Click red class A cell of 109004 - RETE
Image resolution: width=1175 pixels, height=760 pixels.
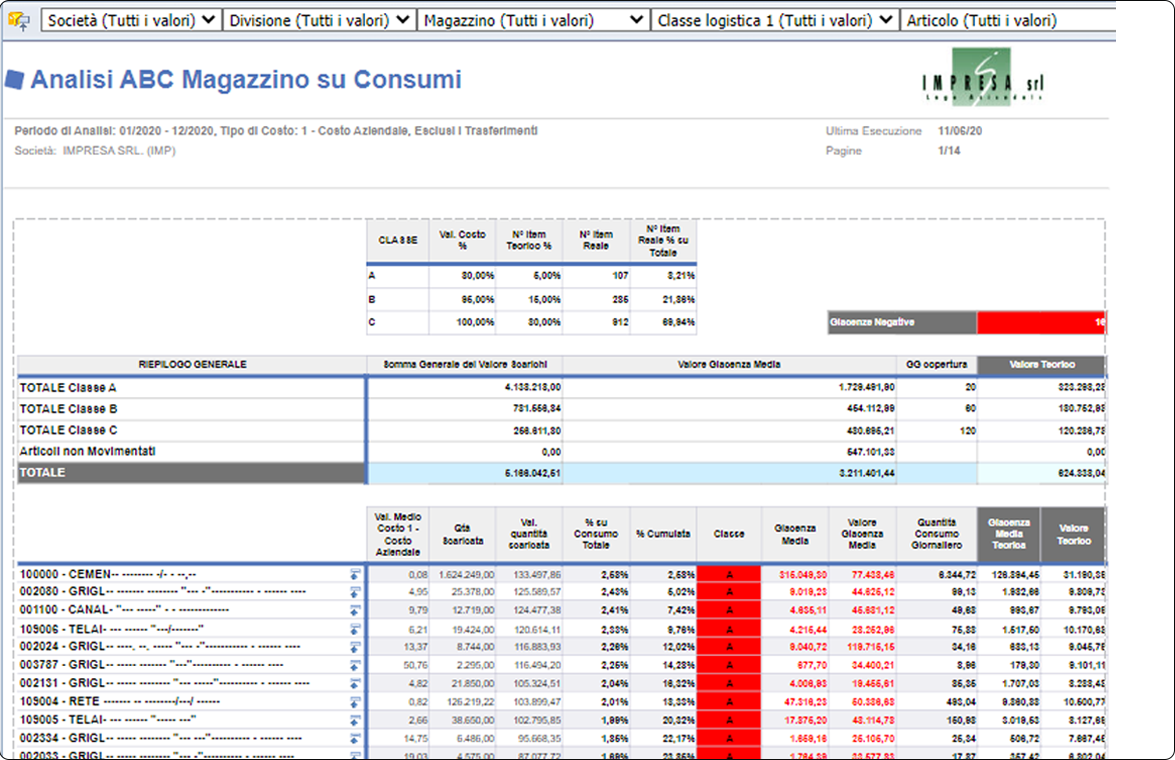[729, 702]
